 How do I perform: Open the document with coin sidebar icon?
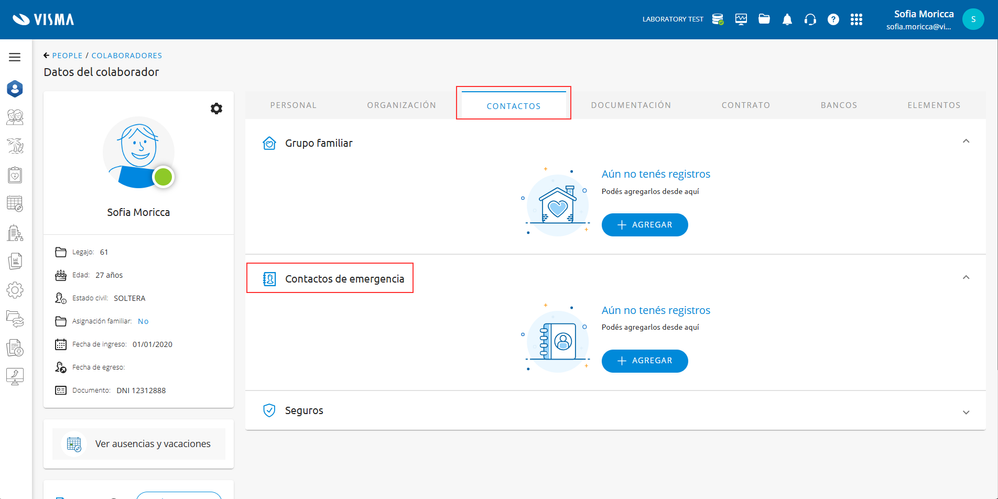(x=15, y=348)
